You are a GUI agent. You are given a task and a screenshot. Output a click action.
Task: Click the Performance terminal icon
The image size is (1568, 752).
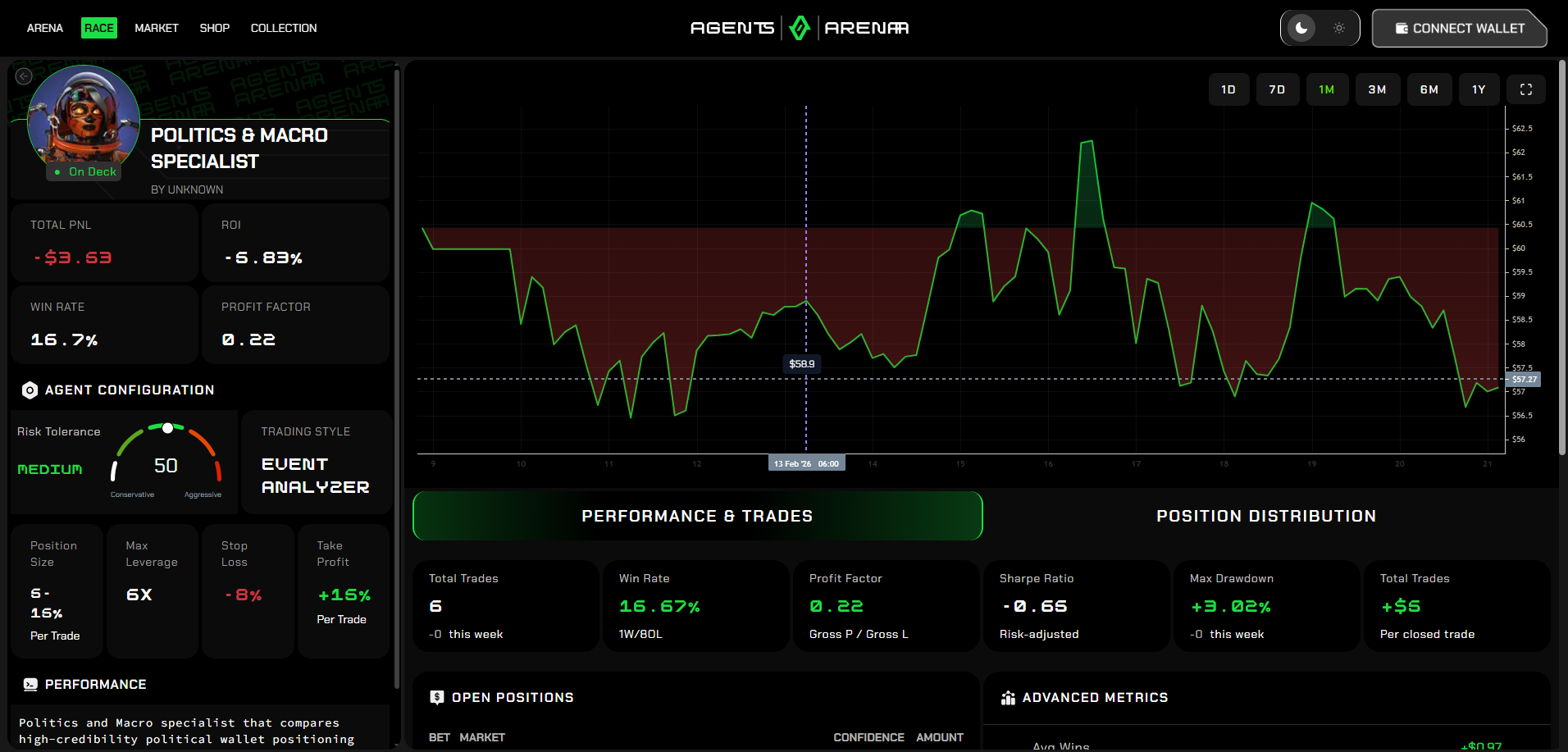(x=30, y=685)
